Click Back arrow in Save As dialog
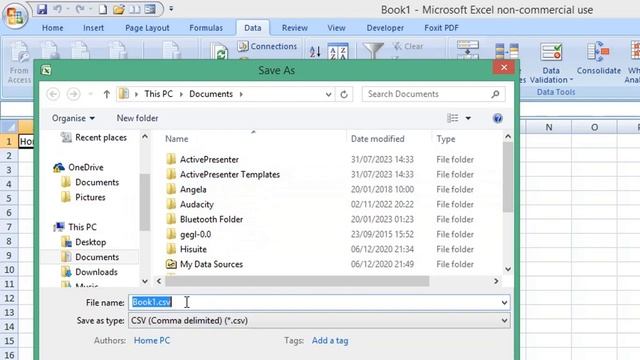This screenshot has width=640, height=360. point(53,94)
